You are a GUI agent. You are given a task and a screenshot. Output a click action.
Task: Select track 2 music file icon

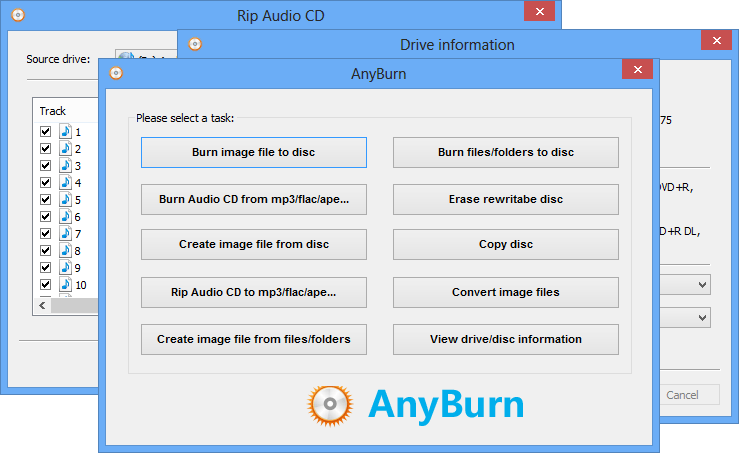[66, 148]
